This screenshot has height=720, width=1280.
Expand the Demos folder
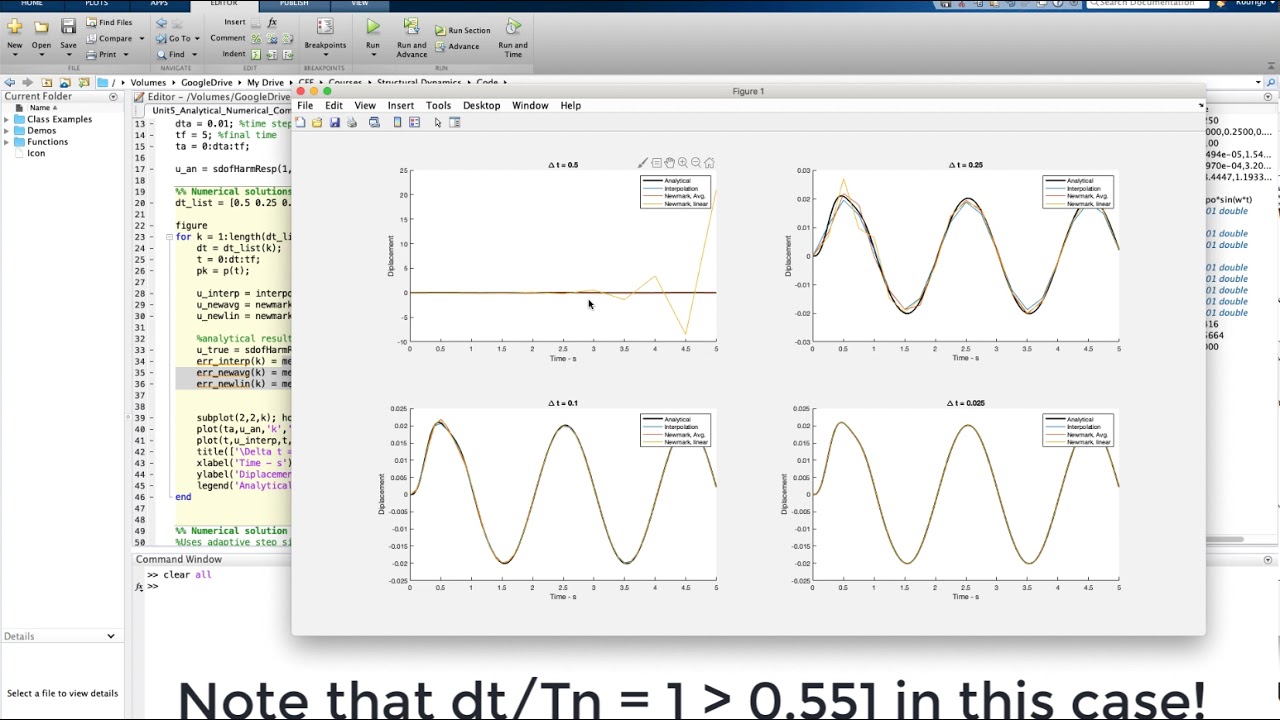pyautogui.click(x=6, y=131)
